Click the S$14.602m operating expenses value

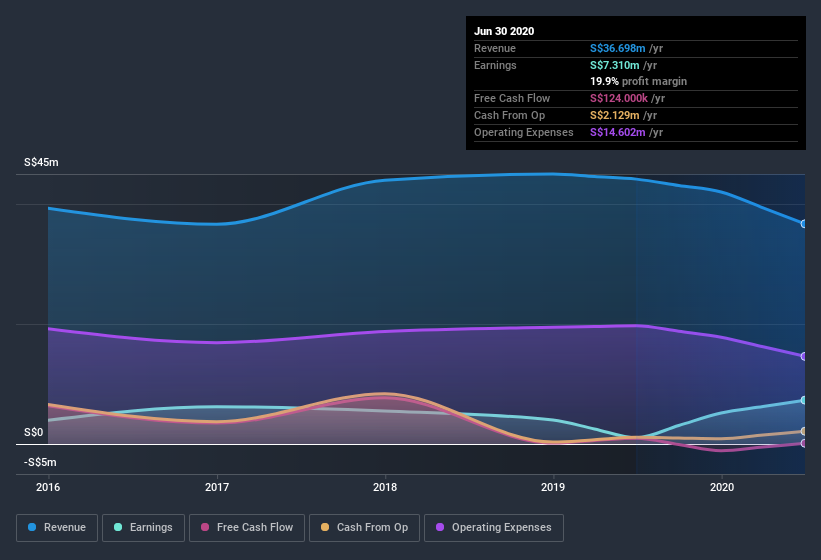pos(617,132)
